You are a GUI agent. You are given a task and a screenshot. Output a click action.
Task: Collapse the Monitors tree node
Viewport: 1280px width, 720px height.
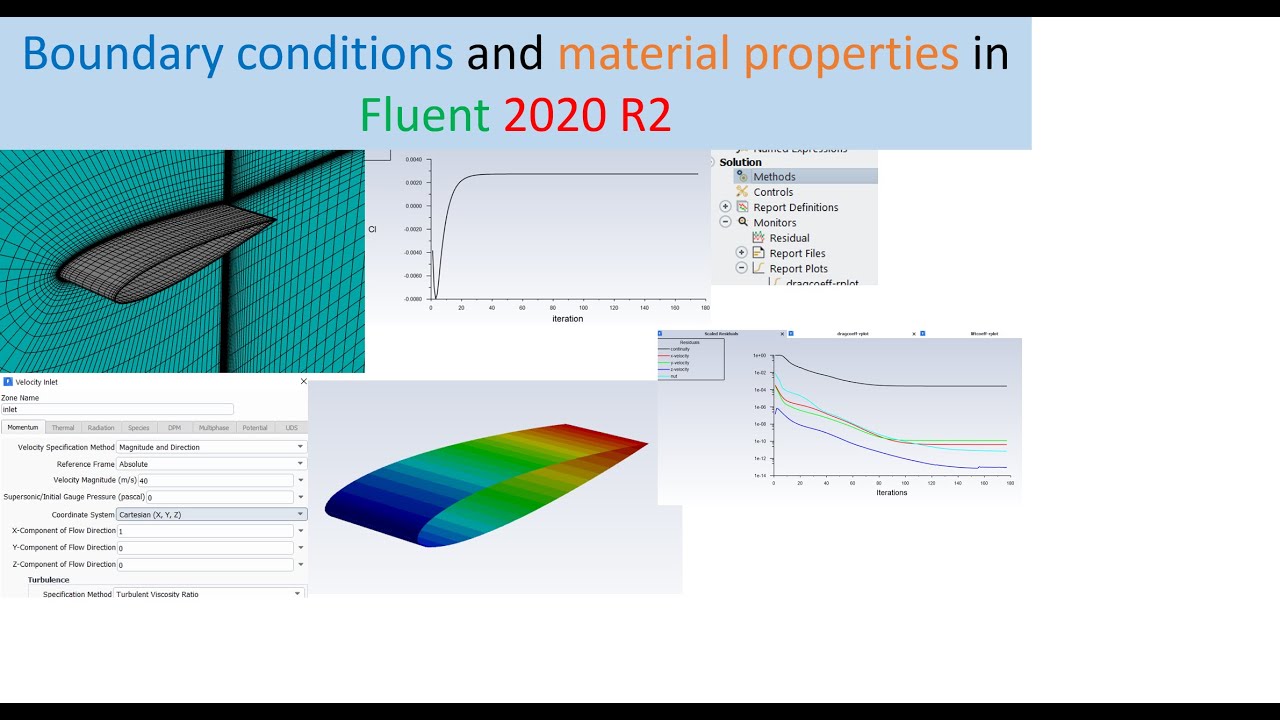point(725,222)
